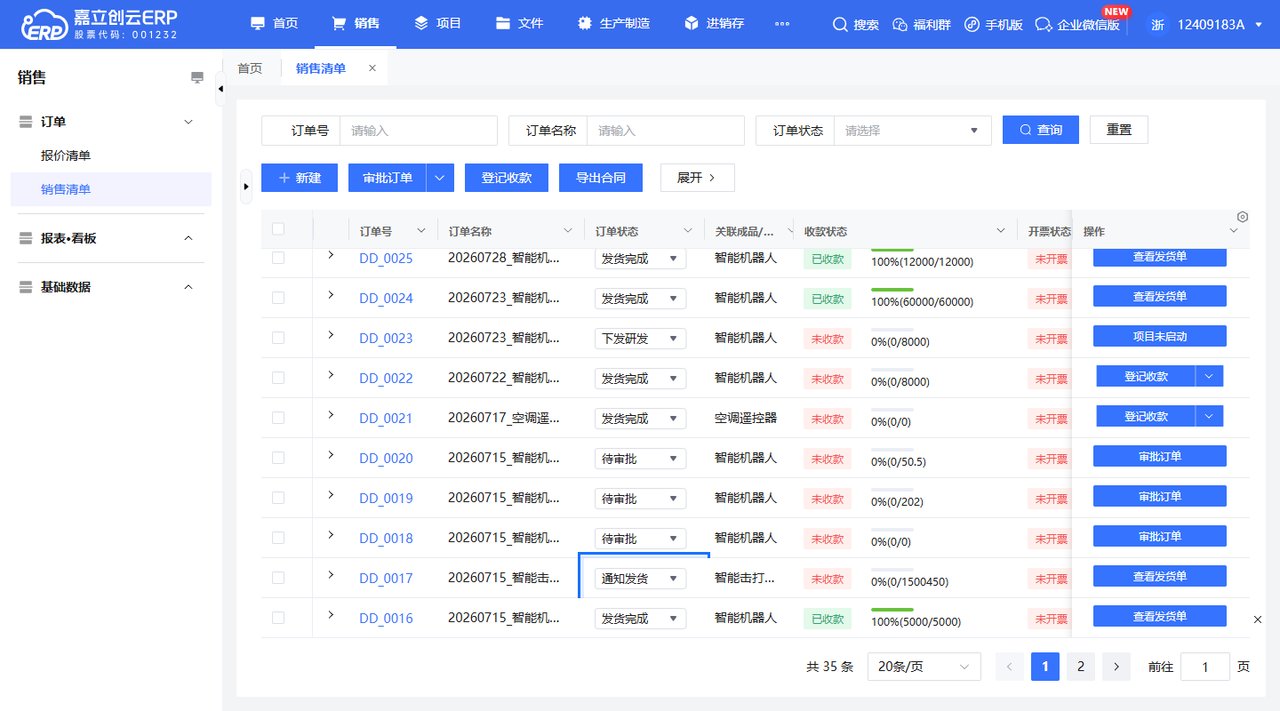The height and width of the screenshot is (711, 1280).
Task: Check the box for order DD_0024
Action: tap(278, 298)
